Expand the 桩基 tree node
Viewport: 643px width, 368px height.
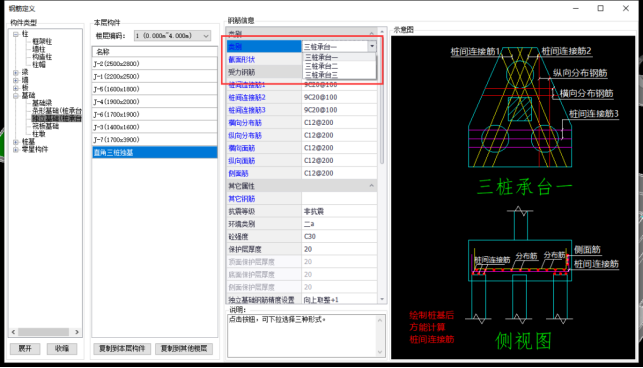[16, 142]
